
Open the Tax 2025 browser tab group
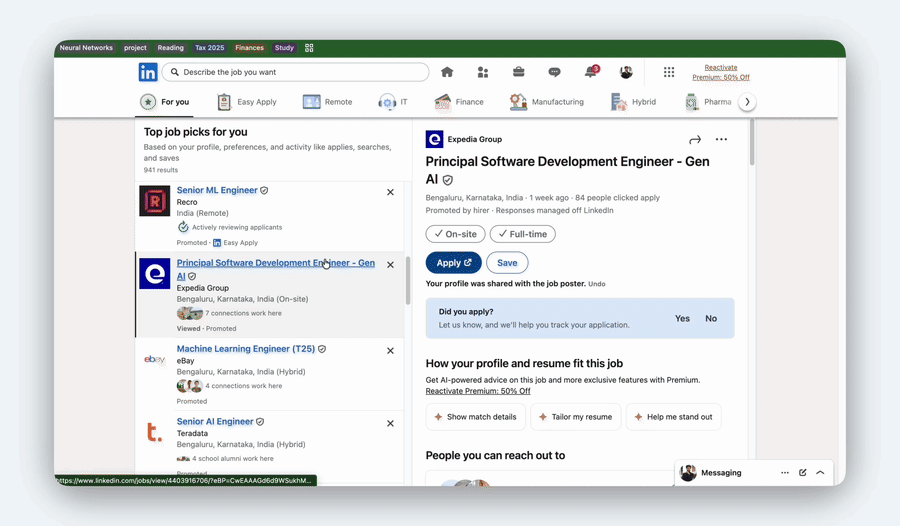click(x=210, y=48)
